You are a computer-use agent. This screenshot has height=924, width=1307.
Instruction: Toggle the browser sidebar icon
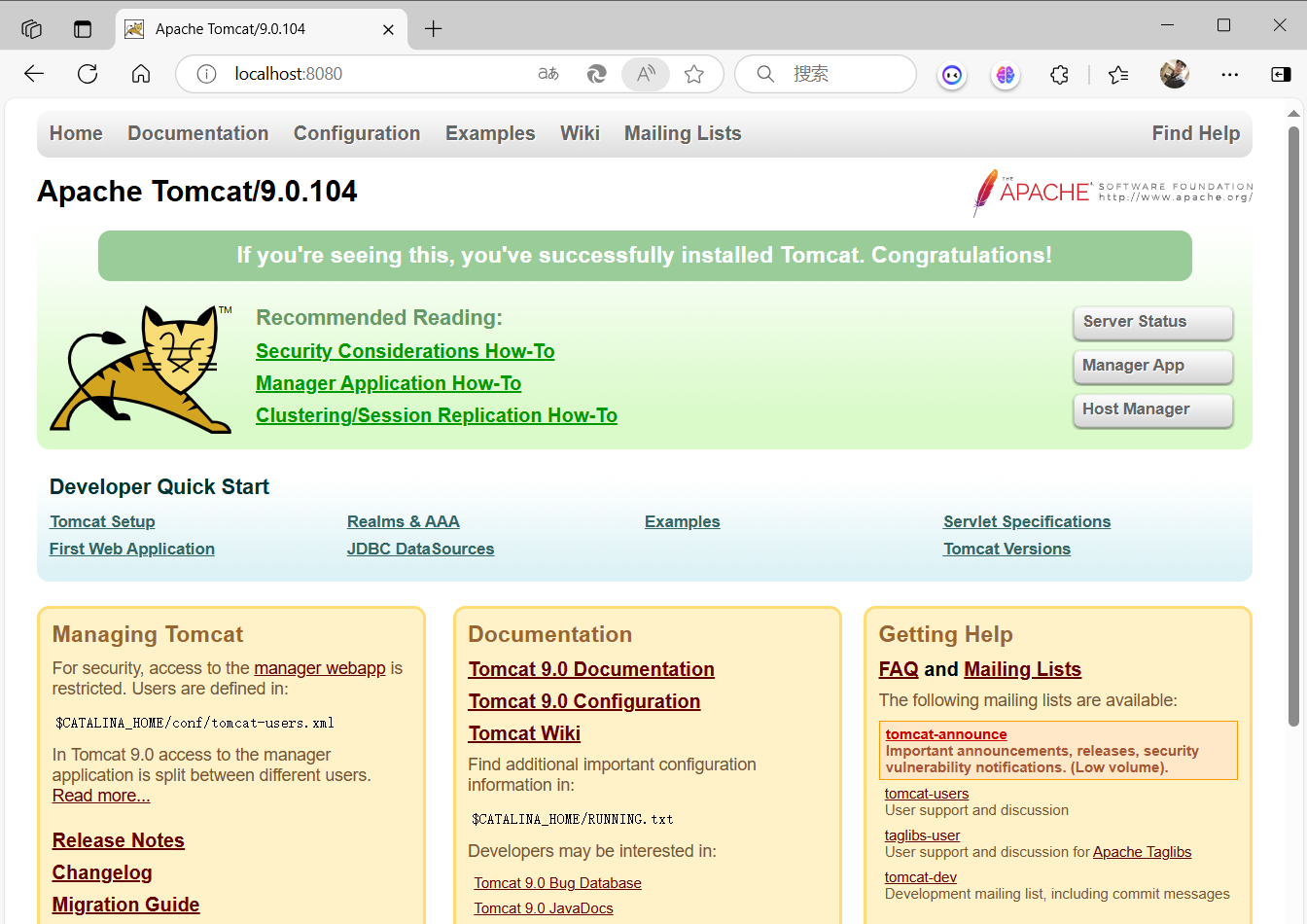(x=1282, y=75)
